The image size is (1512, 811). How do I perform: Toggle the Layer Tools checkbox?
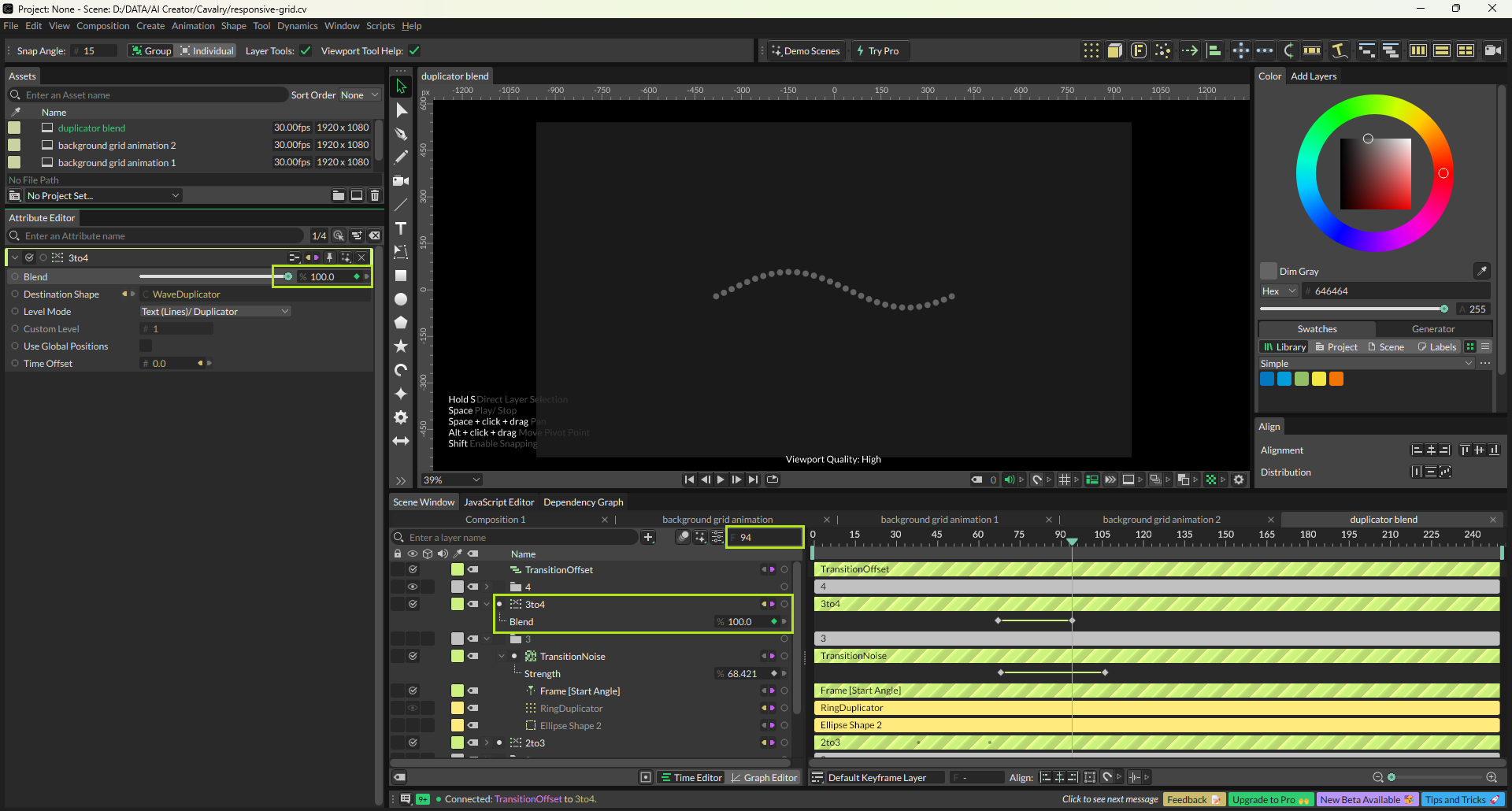[x=306, y=51]
